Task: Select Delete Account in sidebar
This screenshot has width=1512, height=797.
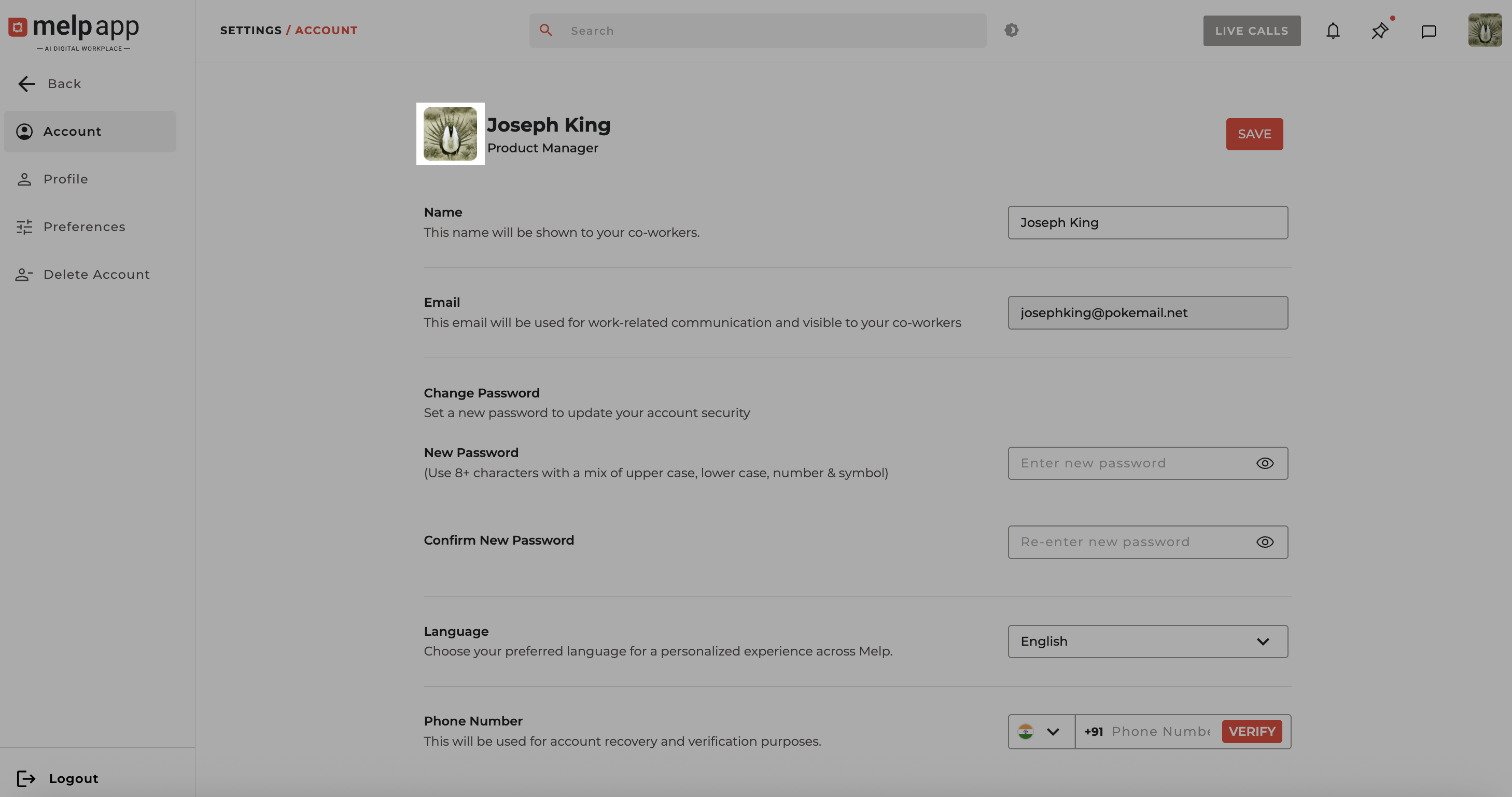Action: coord(96,275)
